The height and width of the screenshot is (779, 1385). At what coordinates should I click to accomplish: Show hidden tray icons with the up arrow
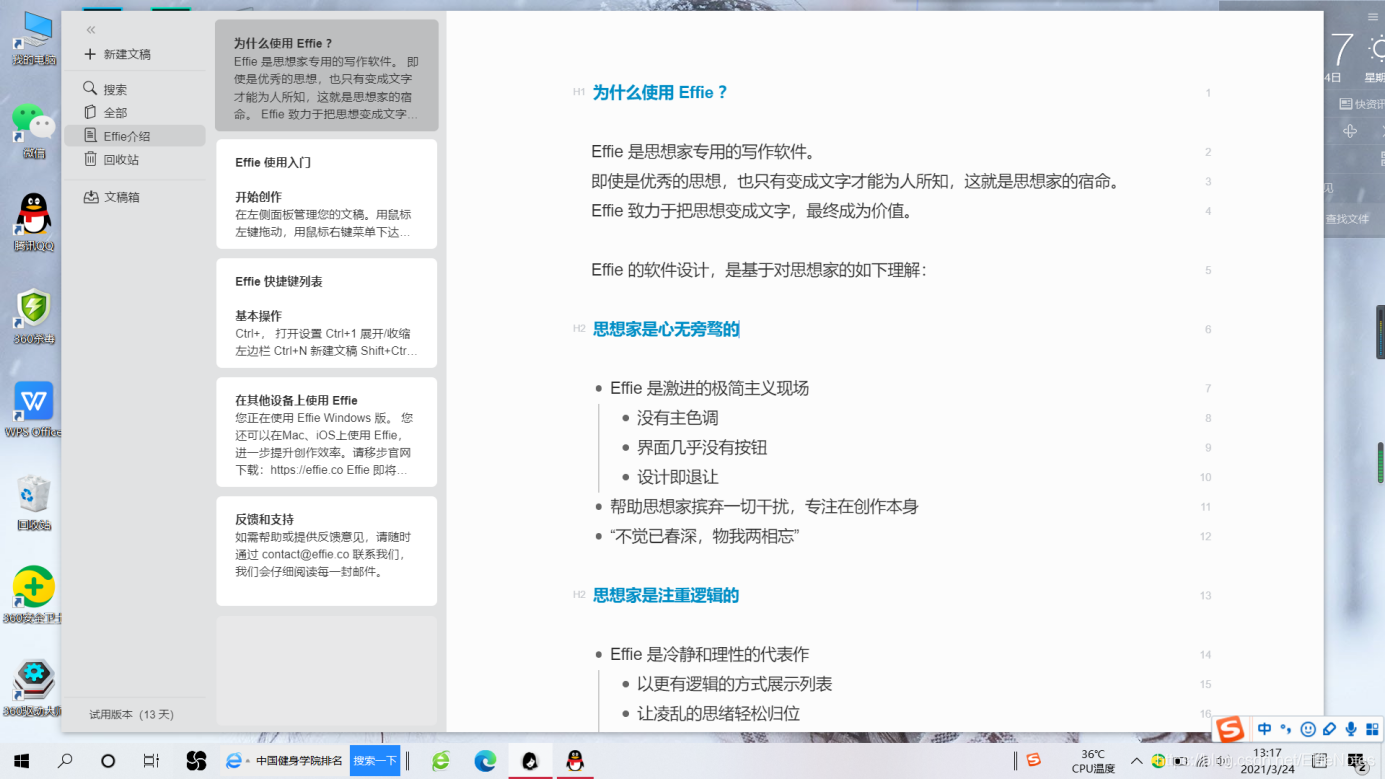1137,761
